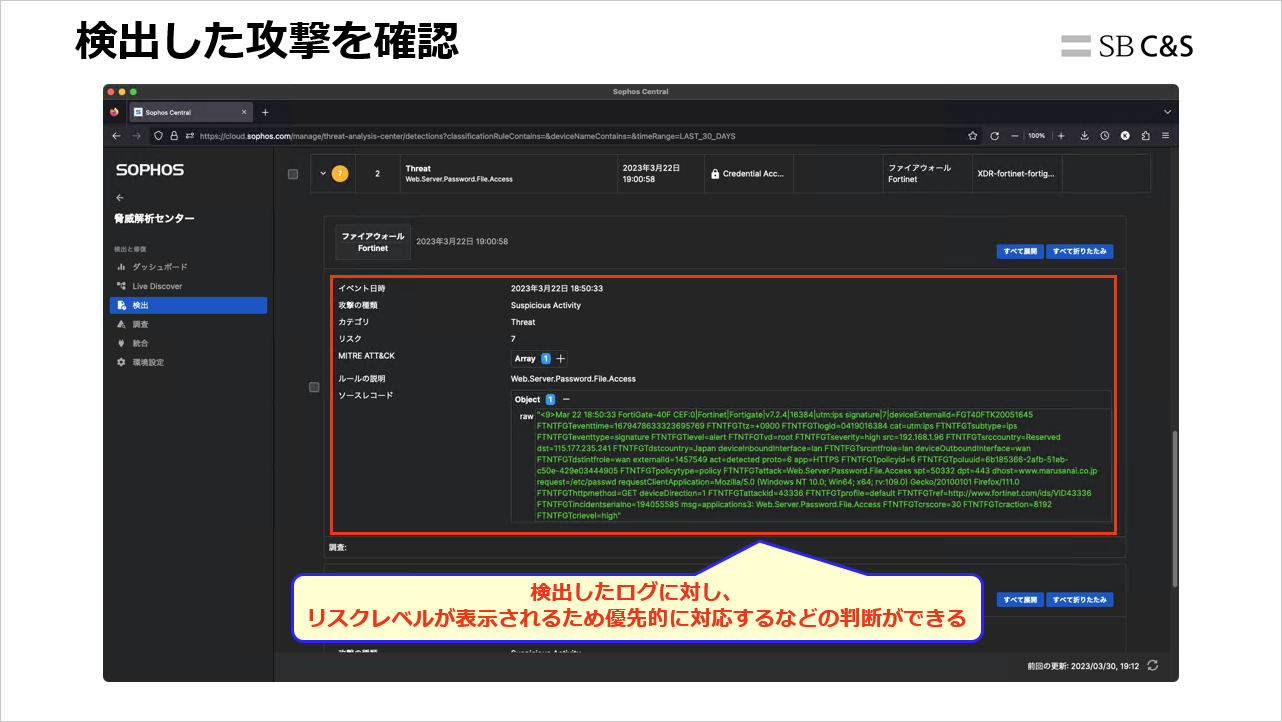
Task: Open the tracking protection shield icon
Action: tap(160, 136)
